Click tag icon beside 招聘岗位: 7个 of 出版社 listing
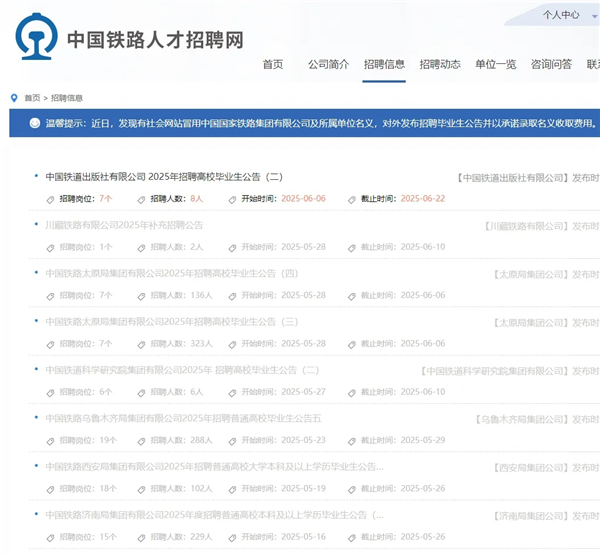This screenshot has height=557, width=600. click(51, 200)
